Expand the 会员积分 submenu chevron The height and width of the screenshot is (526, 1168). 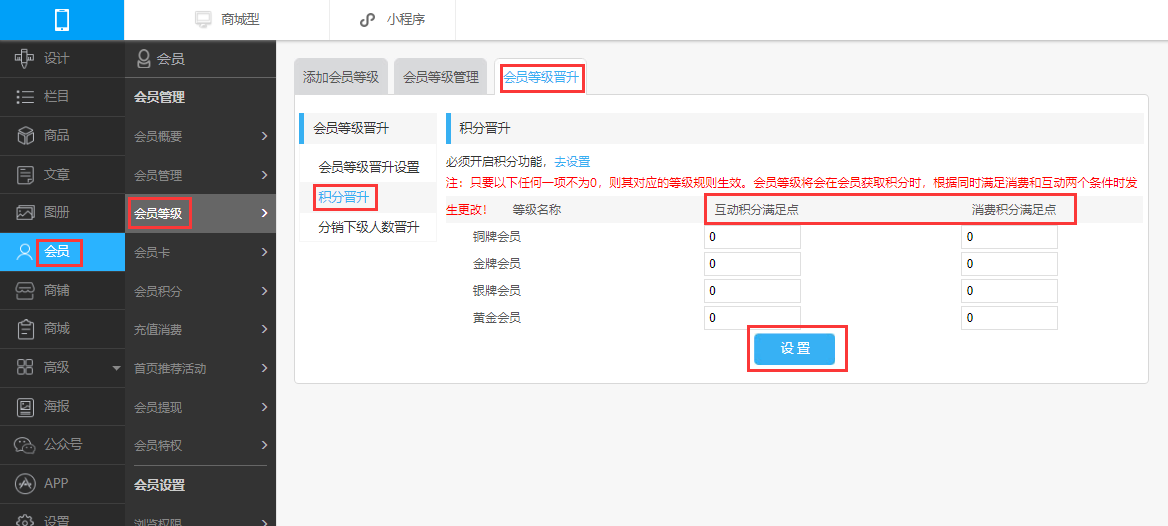[x=264, y=291]
